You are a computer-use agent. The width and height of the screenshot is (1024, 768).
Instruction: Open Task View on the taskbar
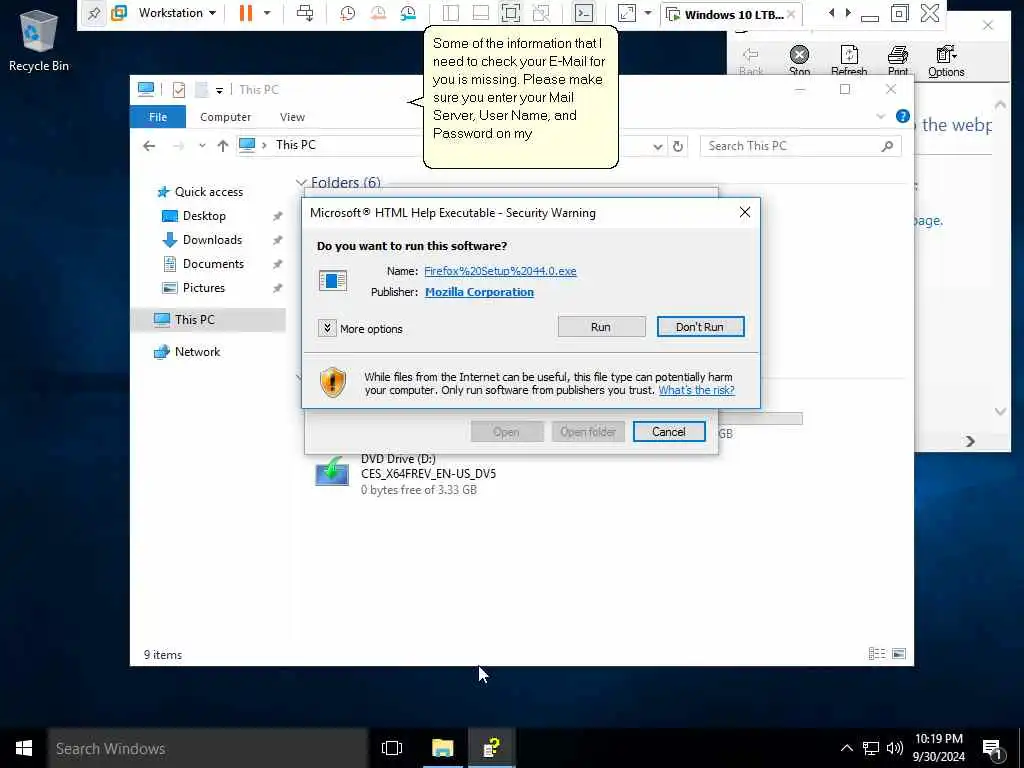click(x=392, y=748)
